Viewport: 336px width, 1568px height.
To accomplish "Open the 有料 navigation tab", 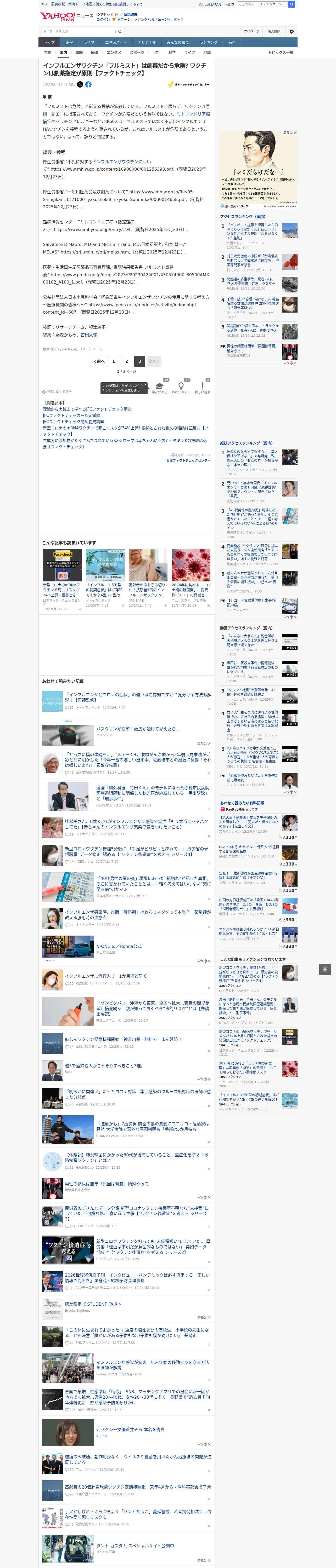I will (232, 43).
